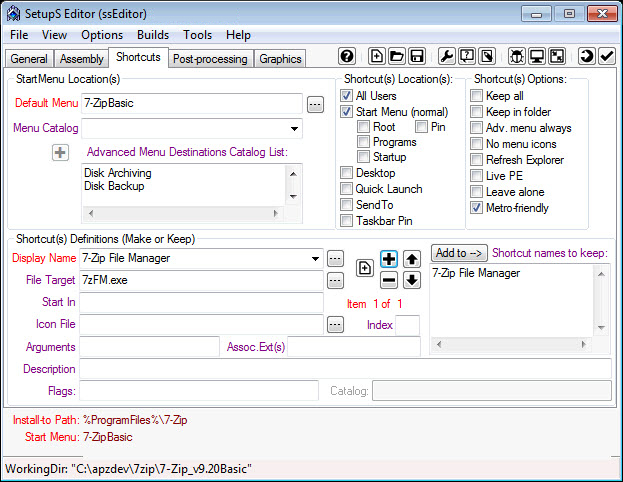Screen dimensions: 623x482
Task: Click the wrench tools toolbar icon
Action: click(447, 56)
